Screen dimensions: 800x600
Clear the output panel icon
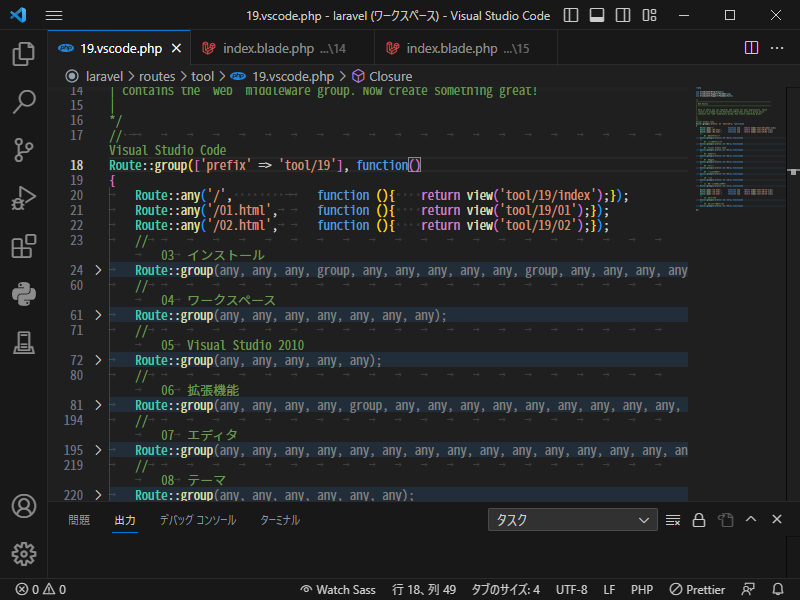click(x=673, y=520)
